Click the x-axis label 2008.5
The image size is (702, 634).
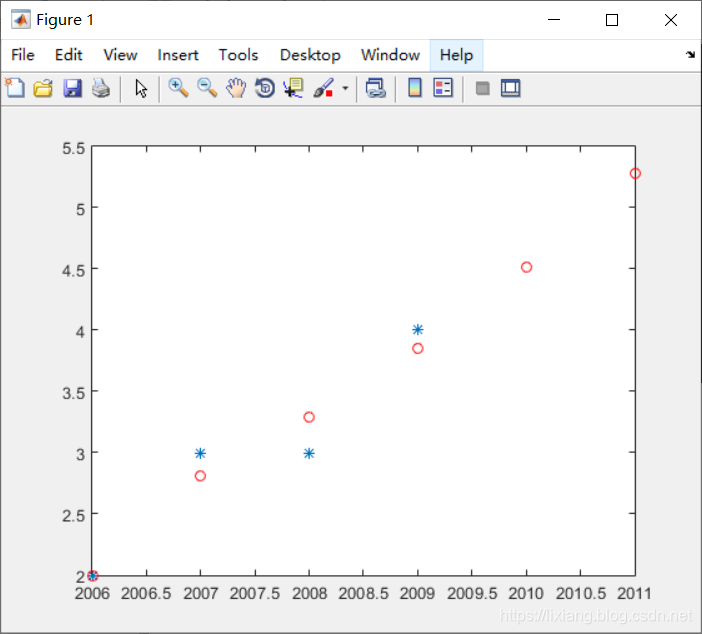tap(363, 594)
